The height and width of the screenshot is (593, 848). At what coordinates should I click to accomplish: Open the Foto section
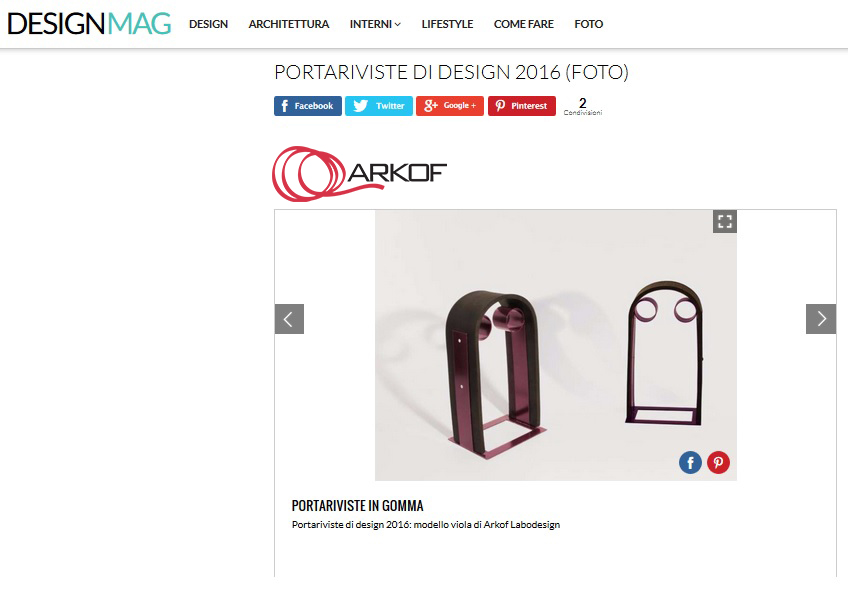point(588,24)
